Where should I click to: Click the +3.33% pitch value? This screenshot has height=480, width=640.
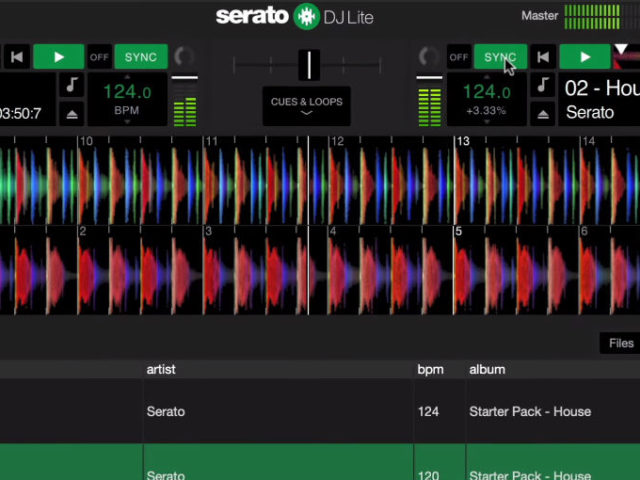click(486, 111)
